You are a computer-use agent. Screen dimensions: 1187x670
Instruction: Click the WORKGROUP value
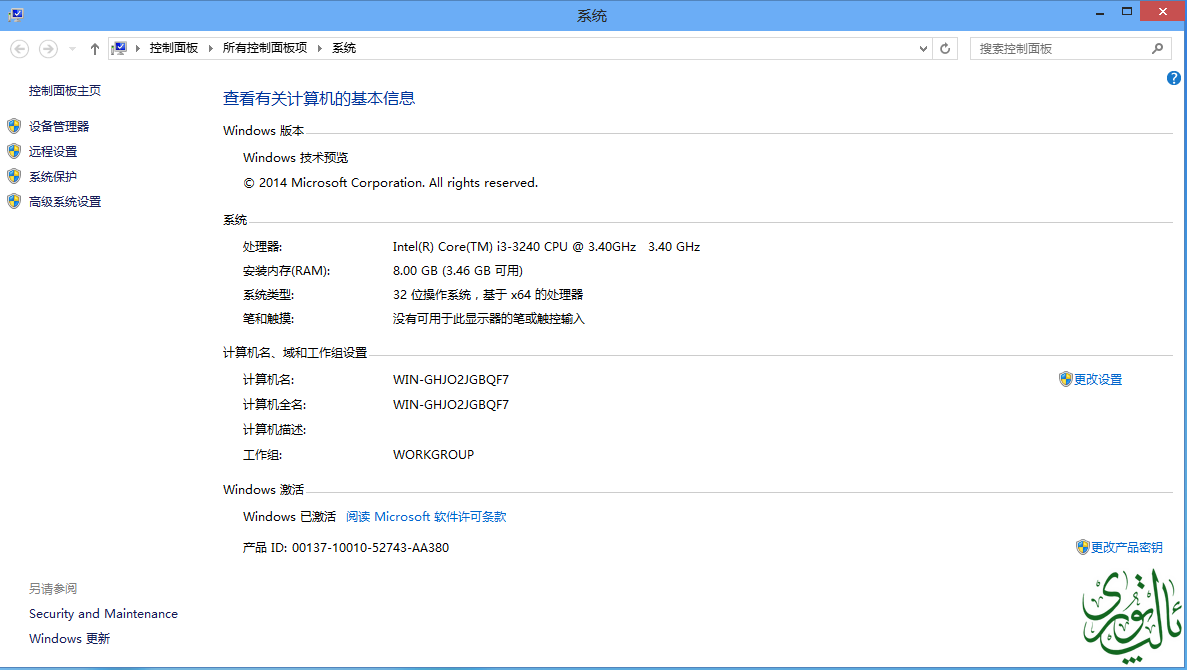pyautogui.click(x=433, y=454)
